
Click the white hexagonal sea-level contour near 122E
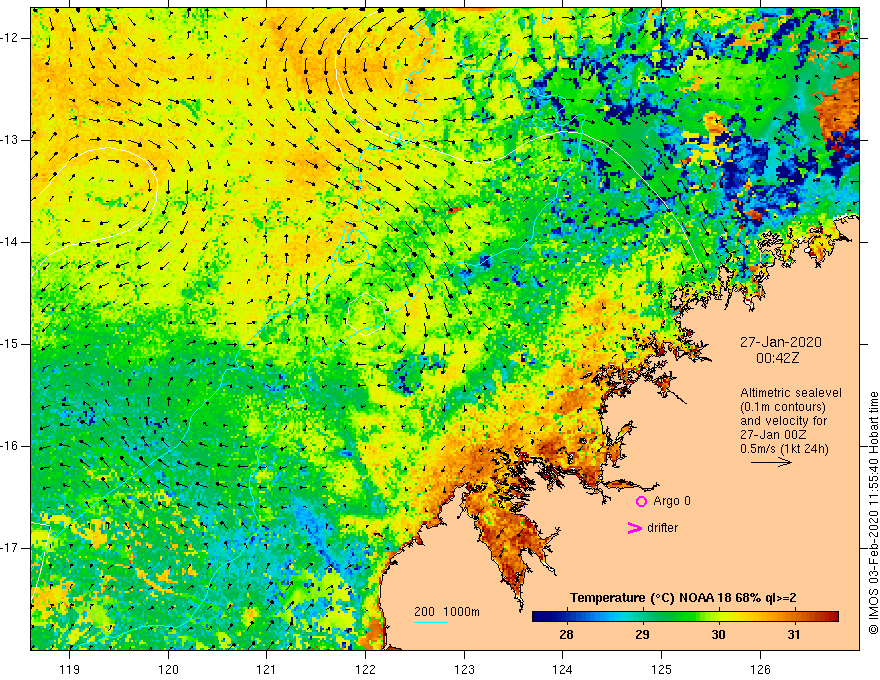tap(366, 314)
